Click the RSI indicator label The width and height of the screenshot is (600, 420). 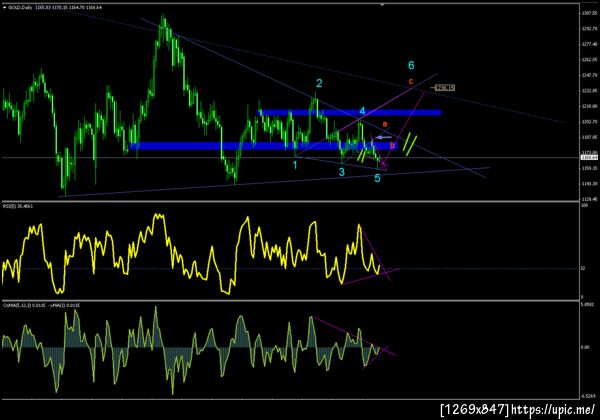pos(18,206)
